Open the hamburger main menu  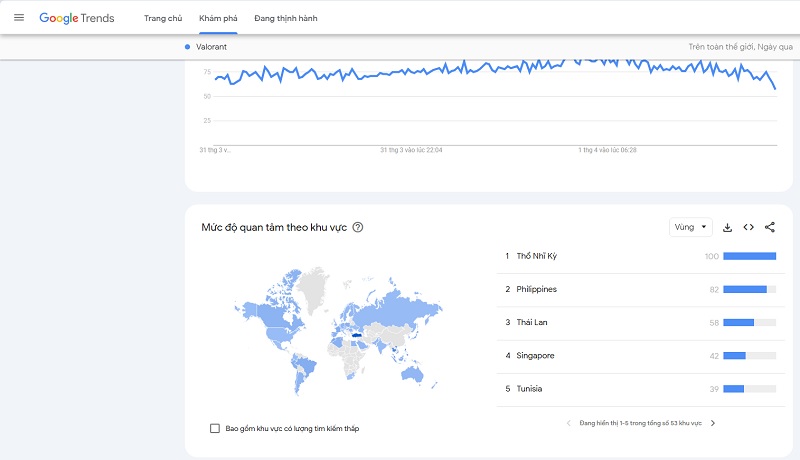[19, 18]
